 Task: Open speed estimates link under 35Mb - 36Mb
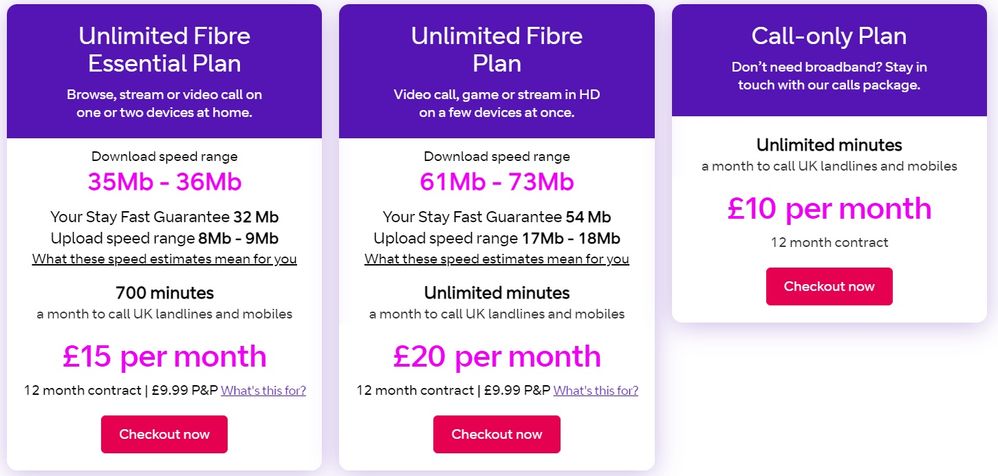[164, 259]
